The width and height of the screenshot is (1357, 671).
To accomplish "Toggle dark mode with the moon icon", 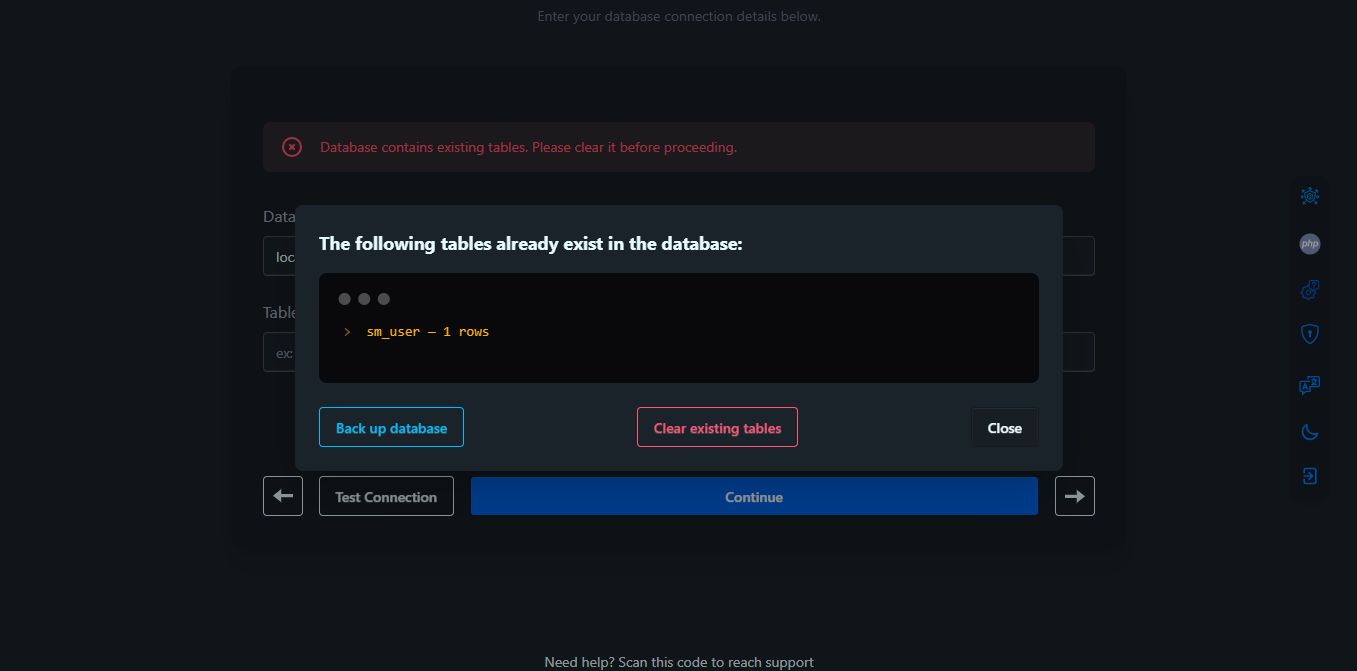I will click(1309, 432).
